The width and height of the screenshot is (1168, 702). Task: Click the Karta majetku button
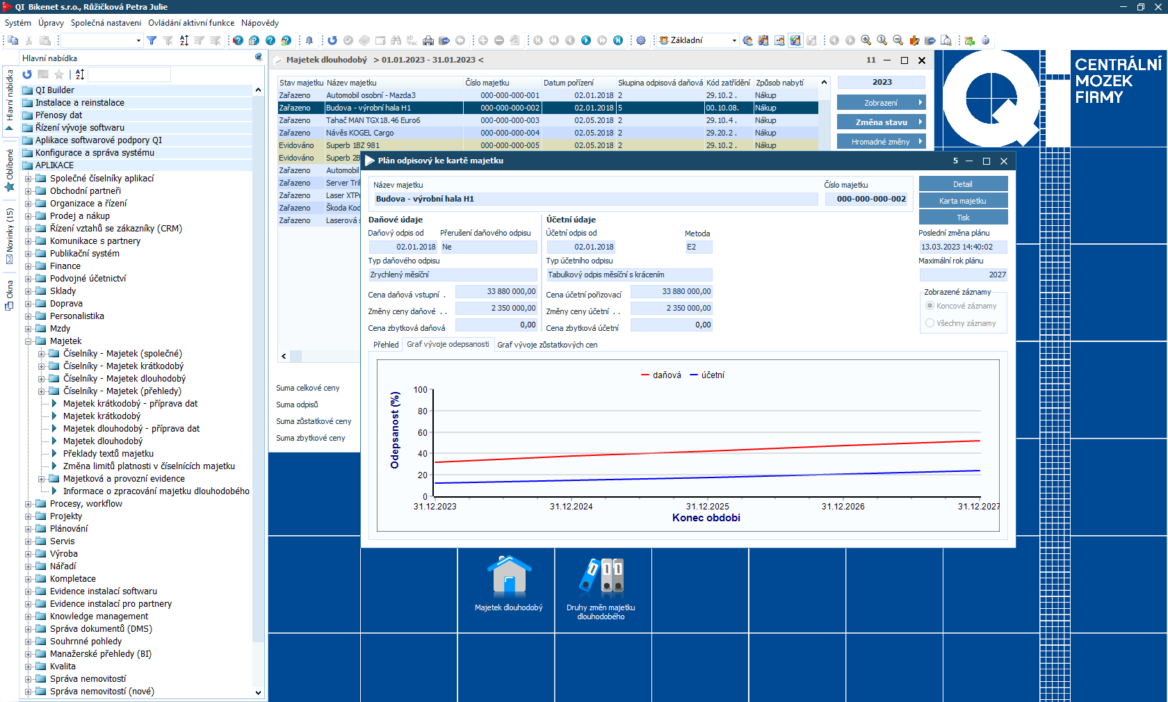[x=963, y=201]
